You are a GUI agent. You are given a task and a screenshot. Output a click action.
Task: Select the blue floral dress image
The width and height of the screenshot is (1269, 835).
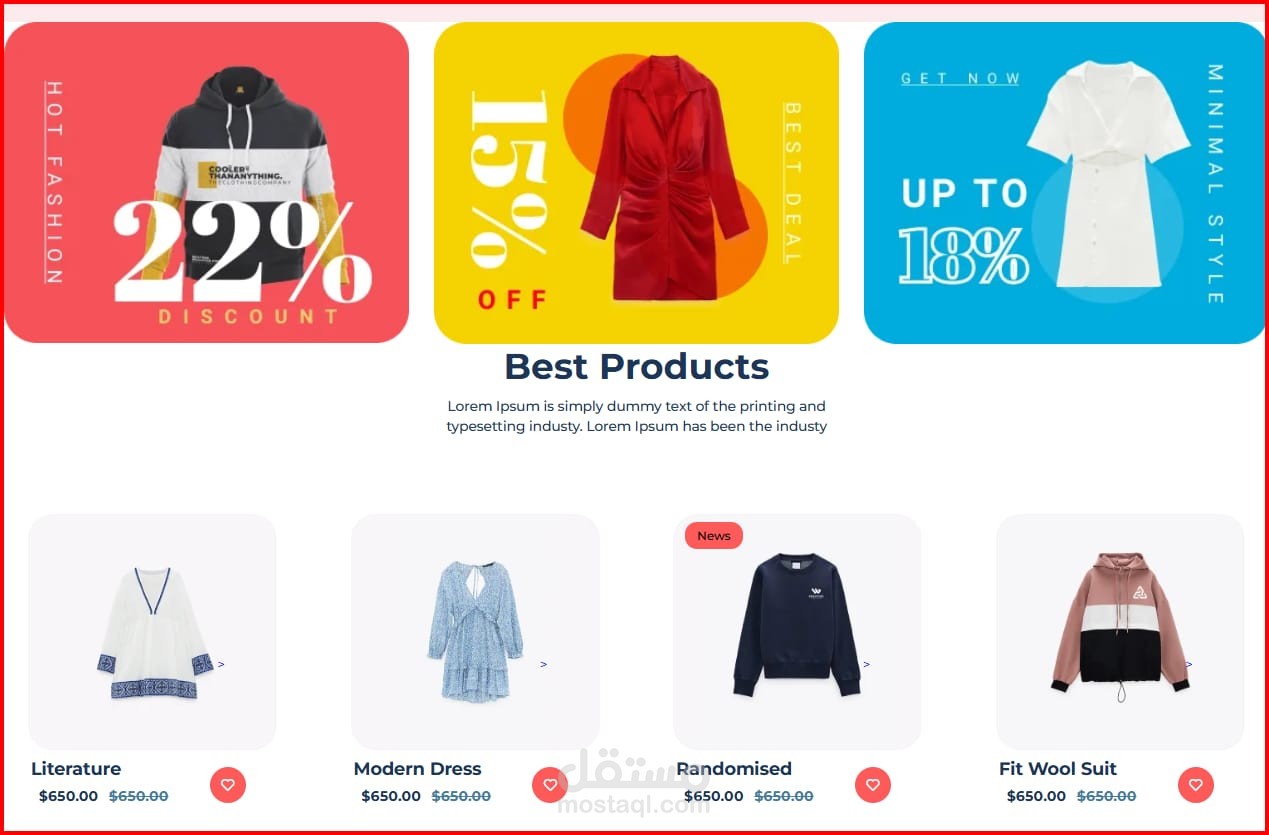coord(475,631)
